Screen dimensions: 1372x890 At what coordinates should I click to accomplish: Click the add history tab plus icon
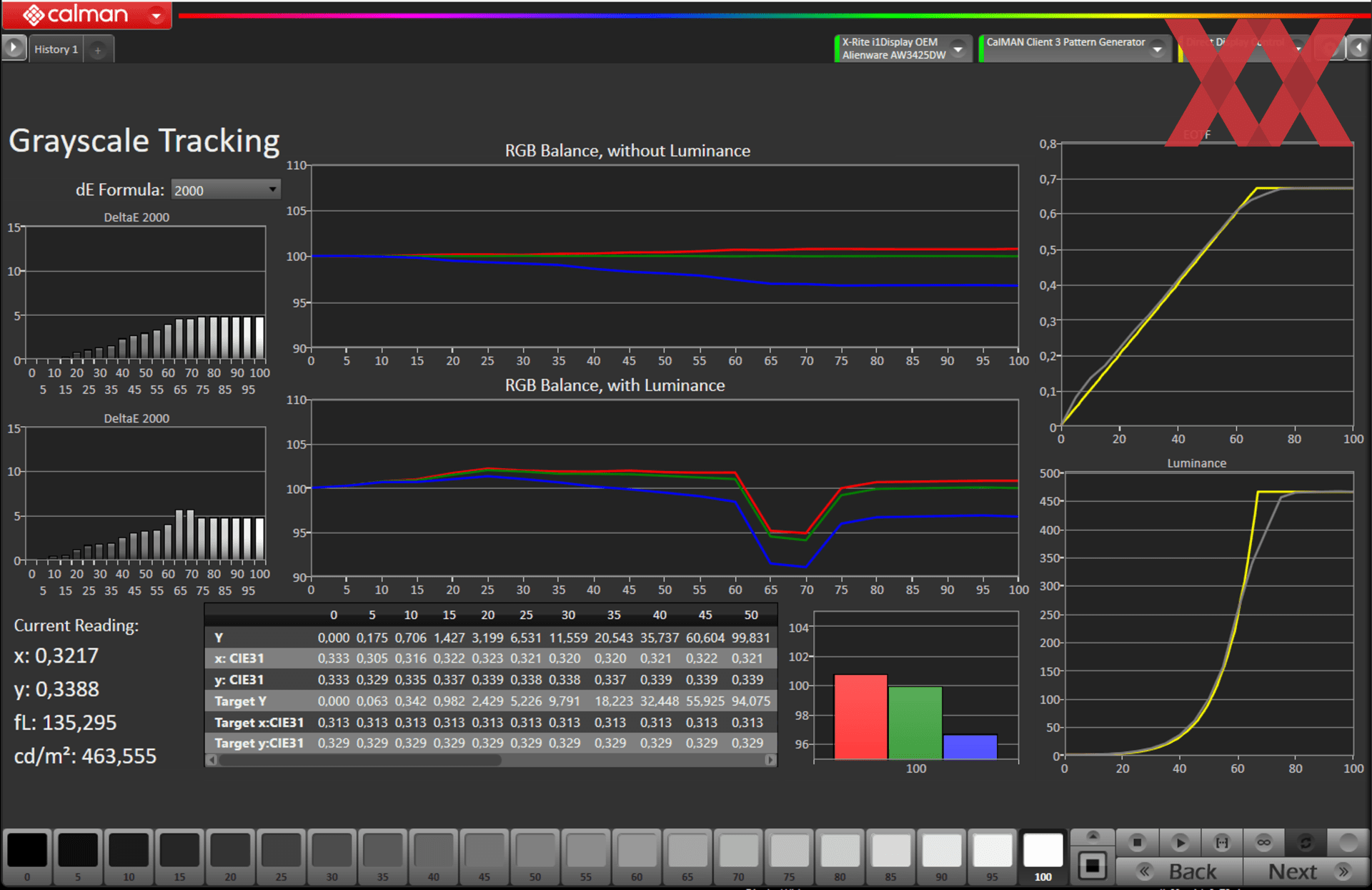click(x=98, y=49)
